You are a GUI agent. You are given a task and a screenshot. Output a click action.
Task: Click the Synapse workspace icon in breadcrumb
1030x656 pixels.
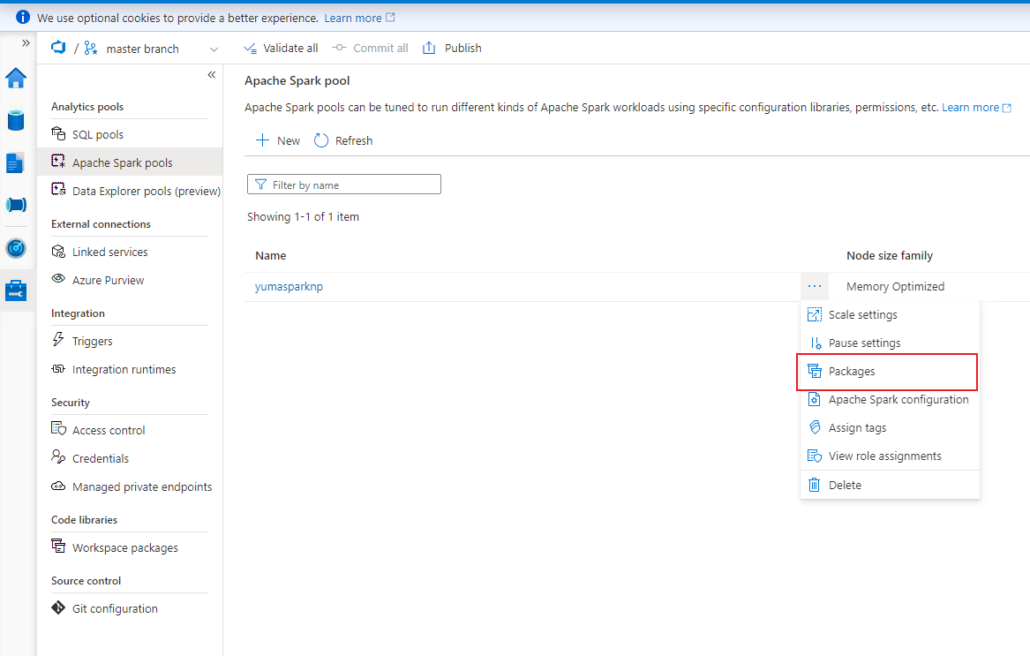[x=58, y=47]
